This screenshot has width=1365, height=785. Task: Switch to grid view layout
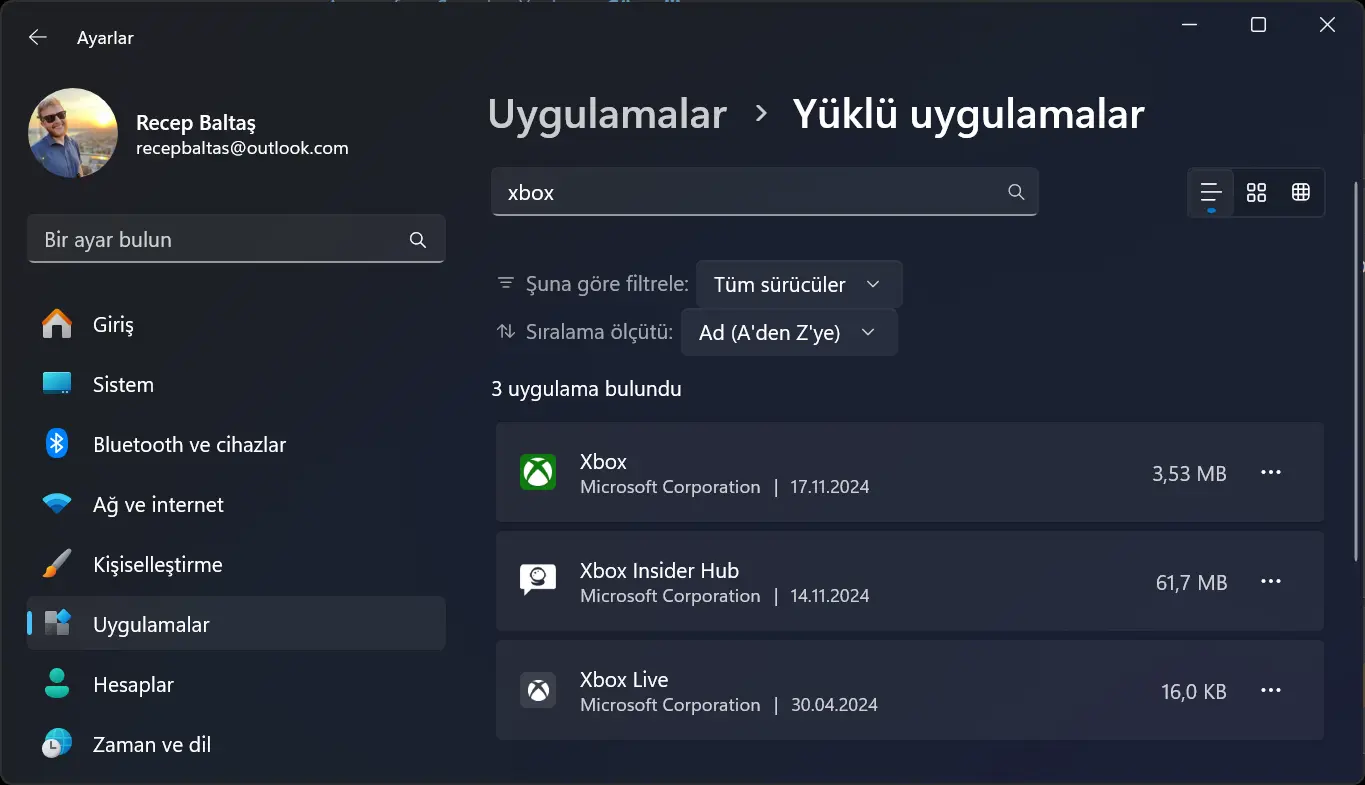(1256, 192)
